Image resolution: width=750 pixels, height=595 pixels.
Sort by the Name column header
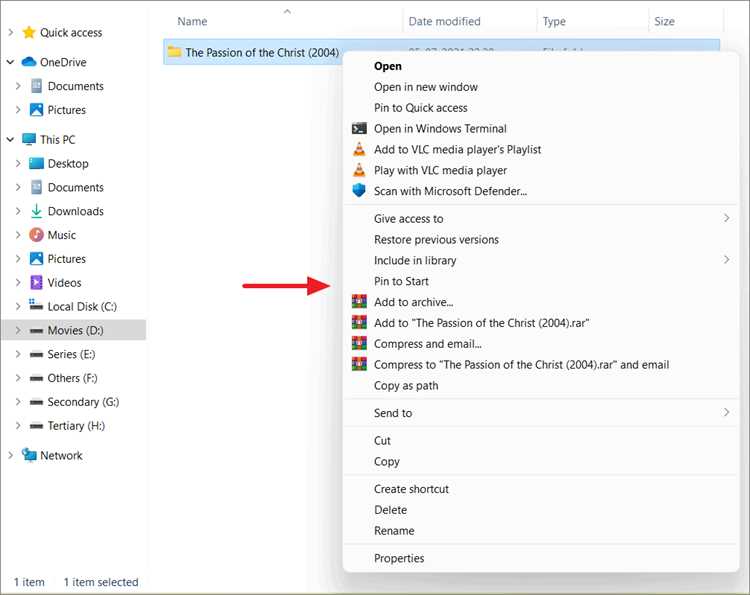[192, 22]
